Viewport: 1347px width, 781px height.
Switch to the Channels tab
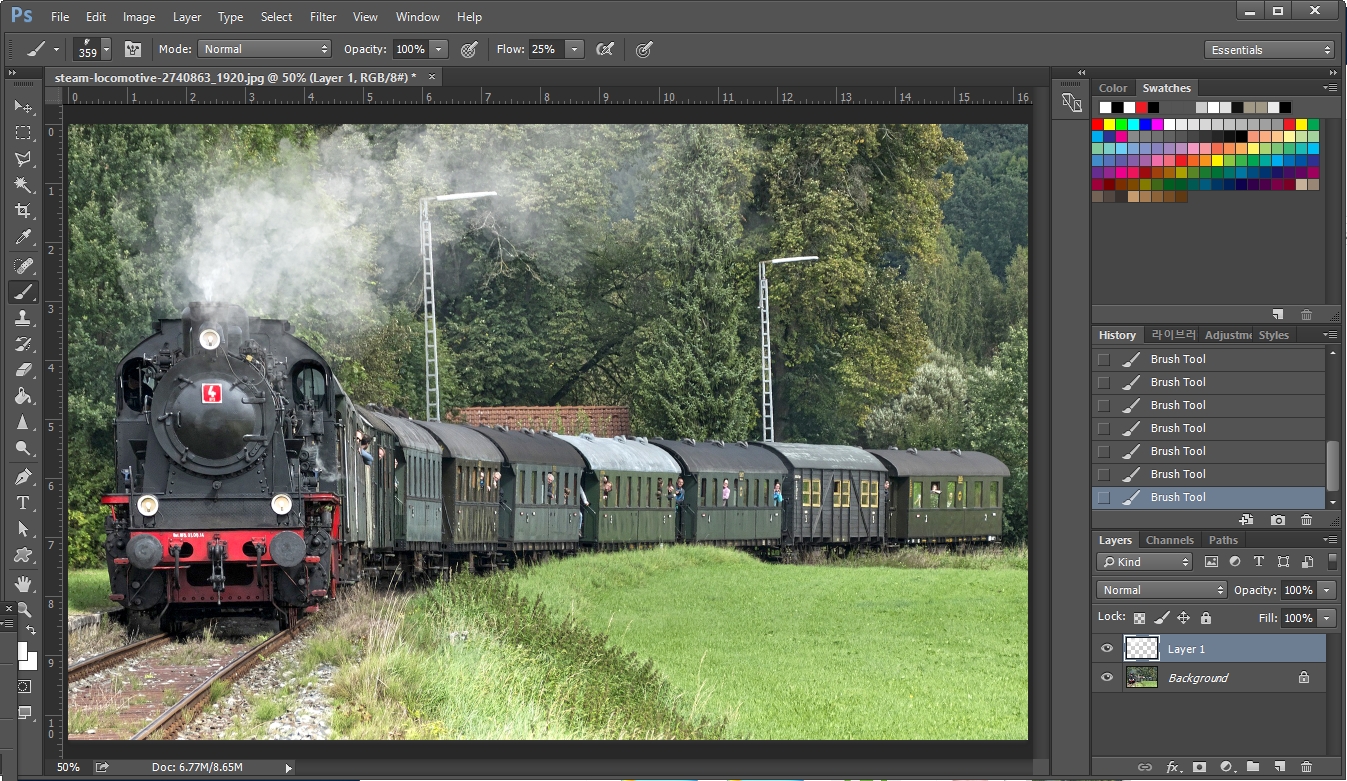pyautogui.click(x=1170, y=540)
